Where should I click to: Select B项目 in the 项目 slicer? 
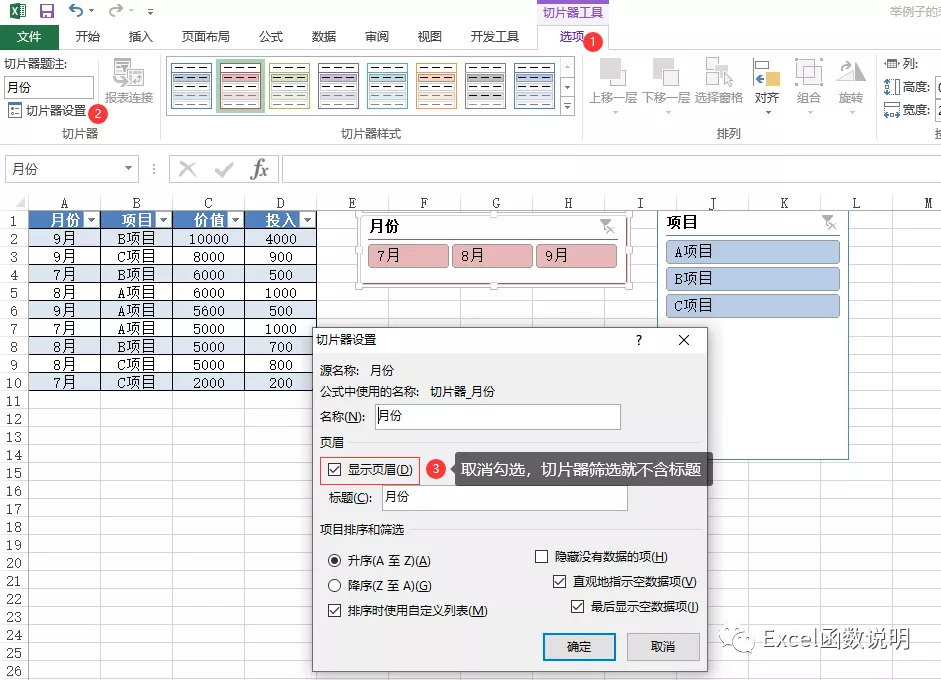coord(753,279)
